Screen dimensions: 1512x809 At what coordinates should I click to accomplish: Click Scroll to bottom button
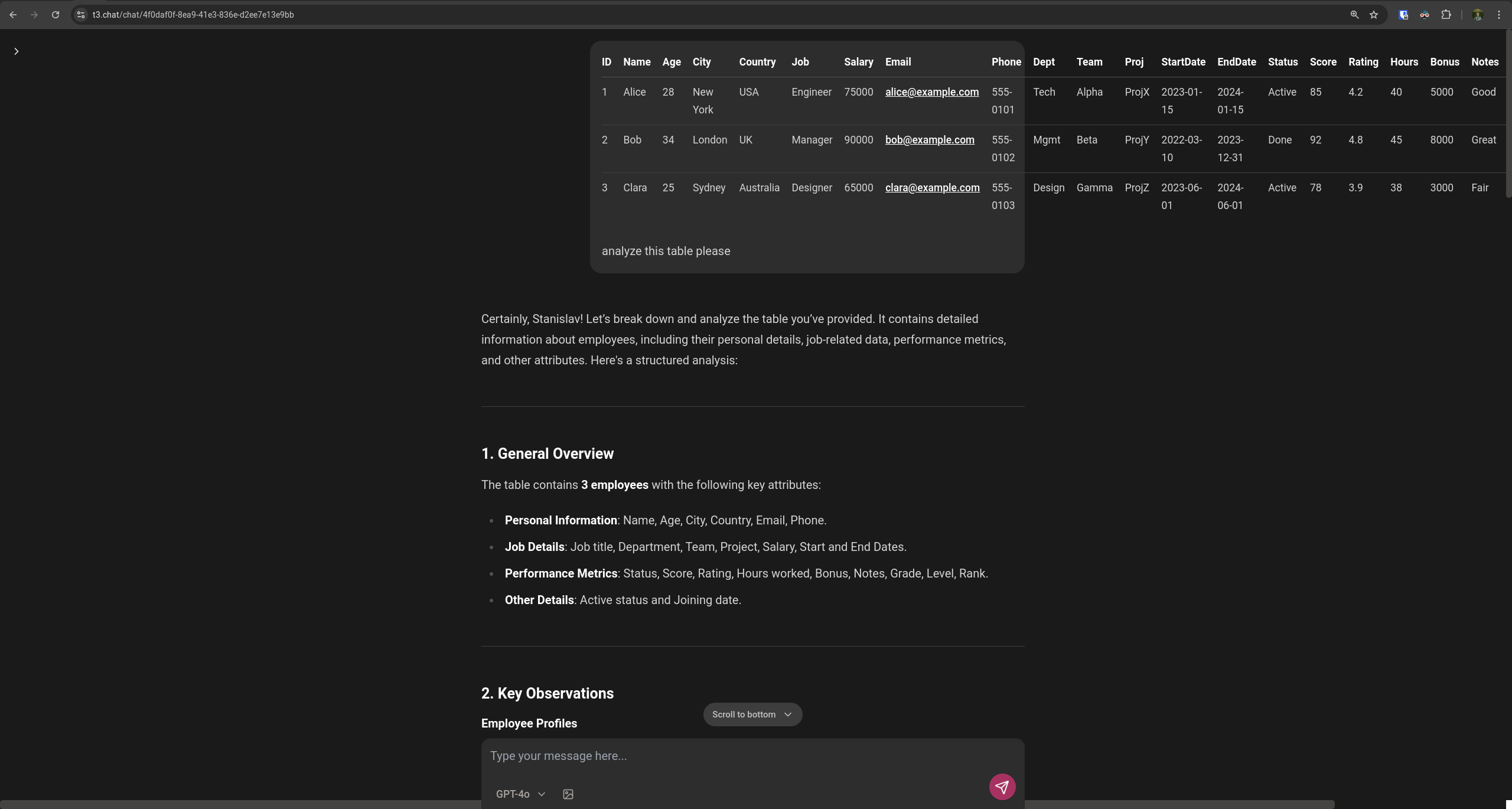[x=752, y=715]
